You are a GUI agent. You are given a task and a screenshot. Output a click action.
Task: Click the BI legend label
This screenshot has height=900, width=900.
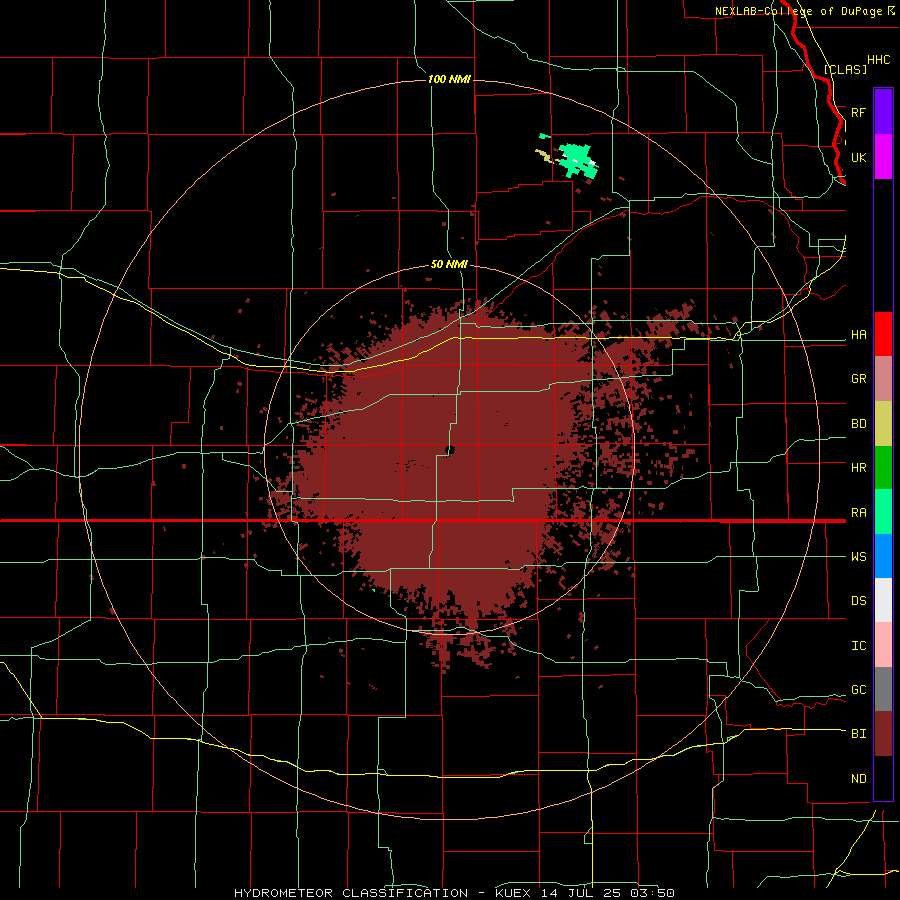858,734
